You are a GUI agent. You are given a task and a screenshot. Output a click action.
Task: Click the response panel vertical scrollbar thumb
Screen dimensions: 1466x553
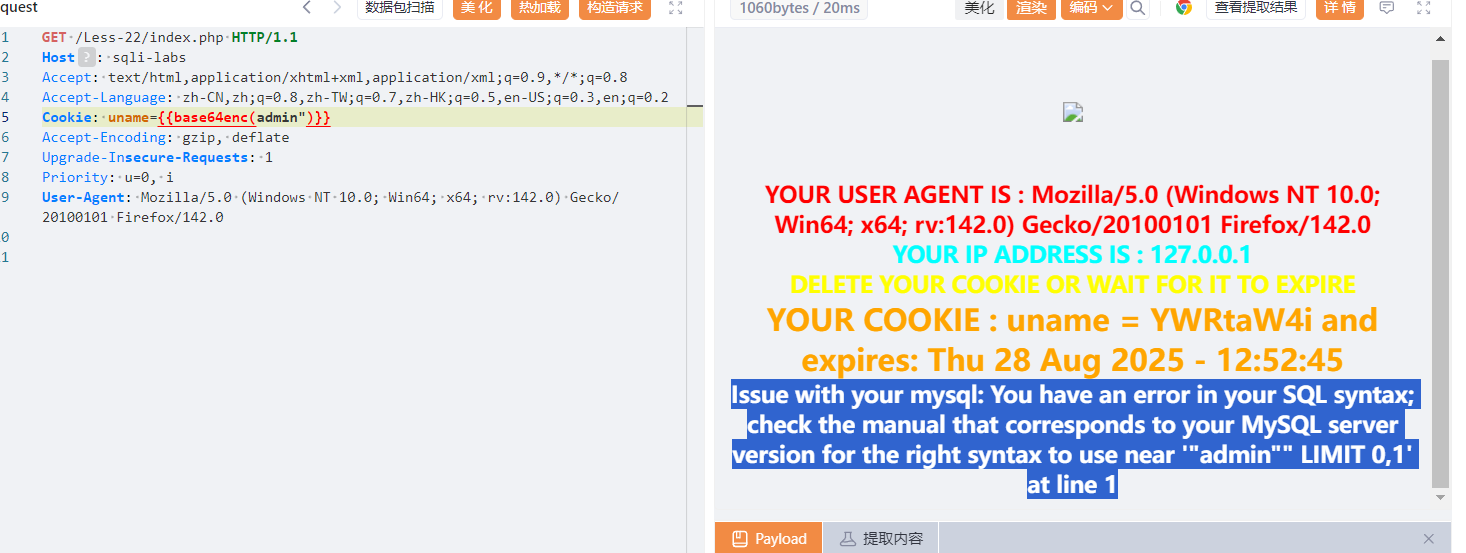[x=1441, y=273]
